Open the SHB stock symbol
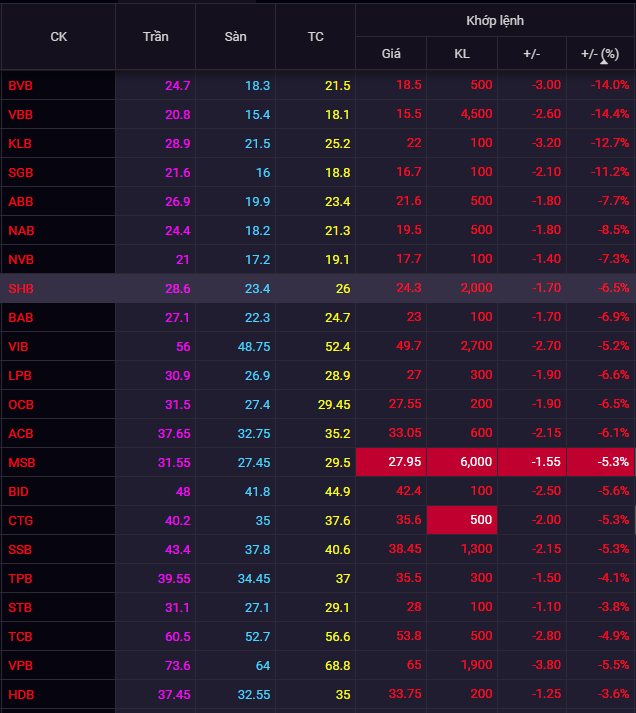 [x=21, y=289]
